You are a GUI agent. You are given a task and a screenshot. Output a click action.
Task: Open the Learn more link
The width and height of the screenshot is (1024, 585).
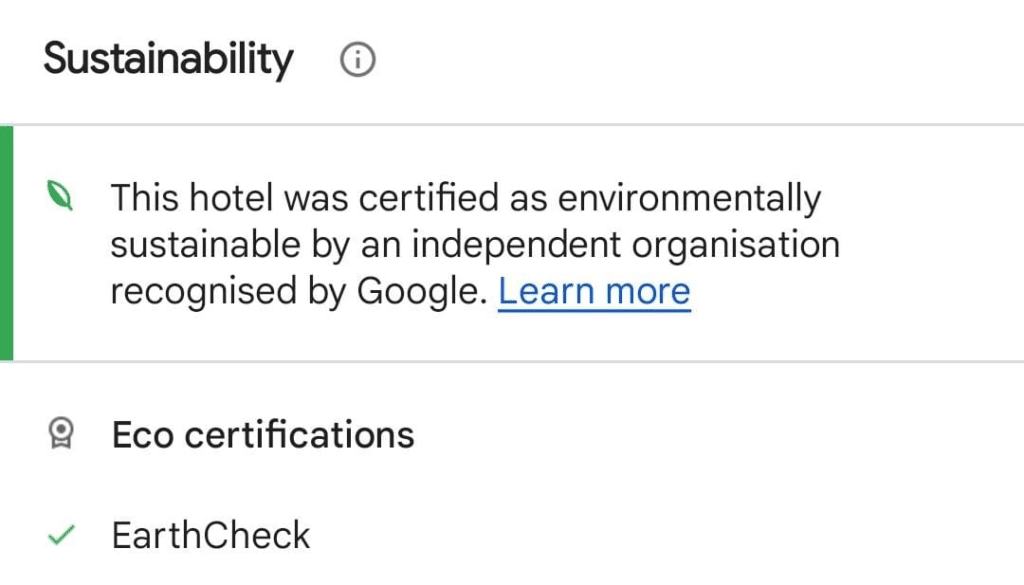coord(594,291)
